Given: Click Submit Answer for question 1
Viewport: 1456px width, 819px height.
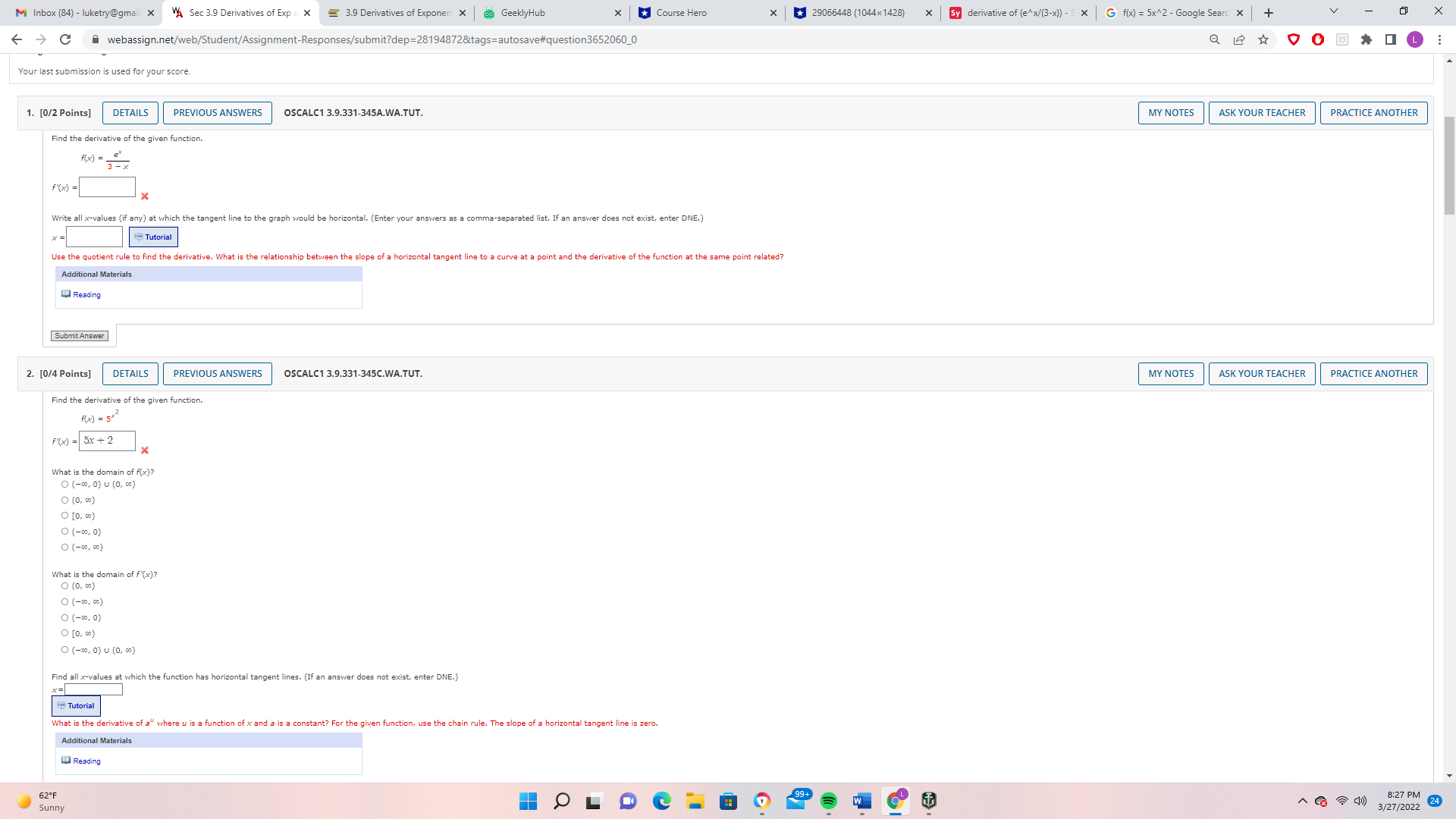Looking at the screenshot, I should pyautogui.click(x=80, y=336).
